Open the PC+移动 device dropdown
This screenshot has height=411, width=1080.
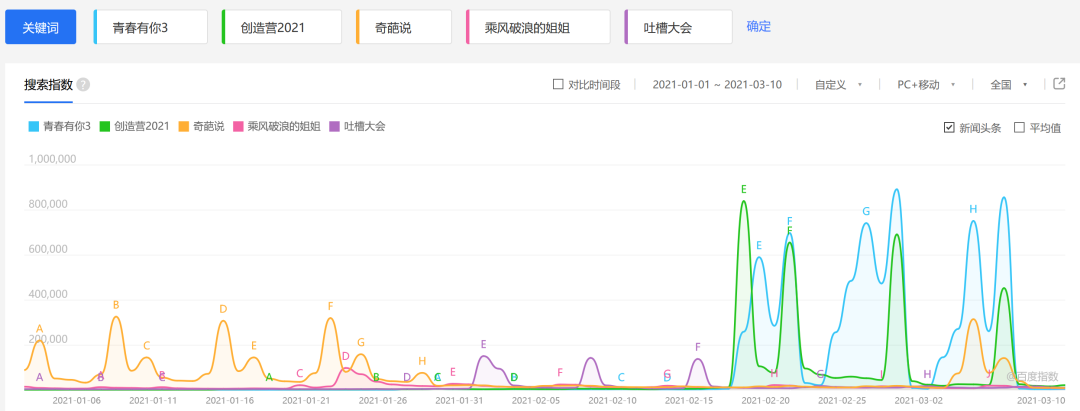point(926,85)
